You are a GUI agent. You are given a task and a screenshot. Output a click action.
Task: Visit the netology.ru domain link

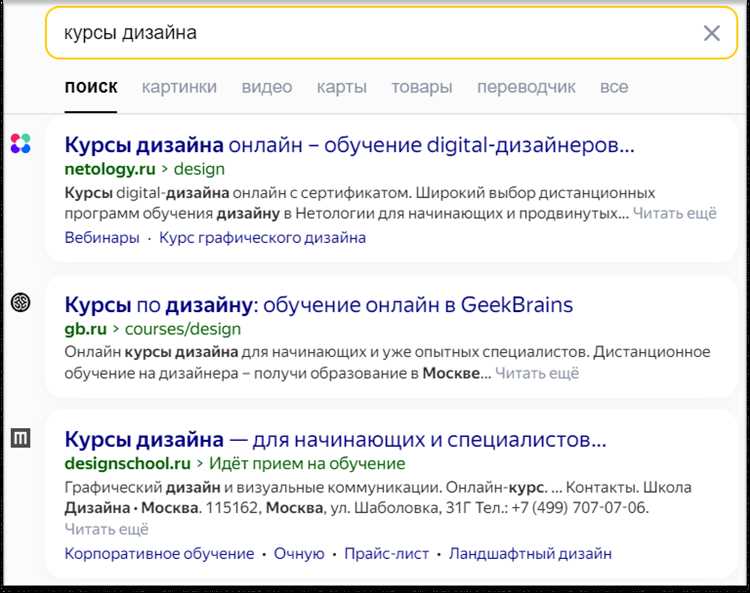click(x=110, y=169)
